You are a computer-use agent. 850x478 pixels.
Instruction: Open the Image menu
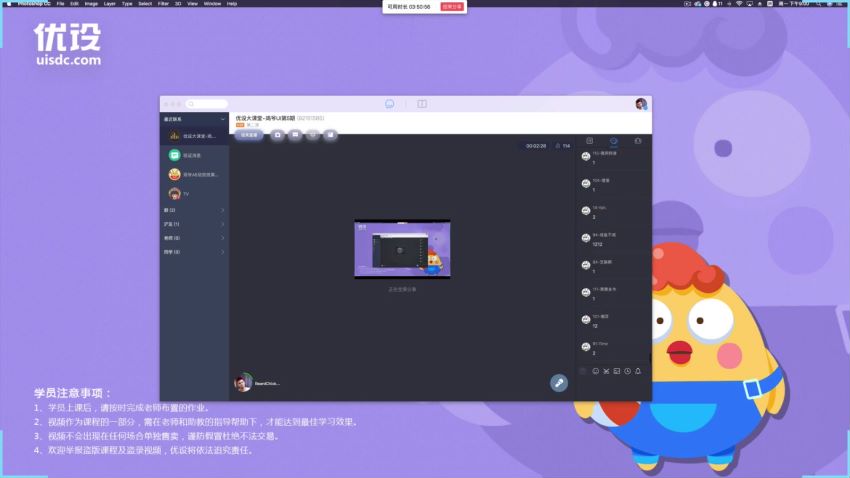click(x=91, y=3)
